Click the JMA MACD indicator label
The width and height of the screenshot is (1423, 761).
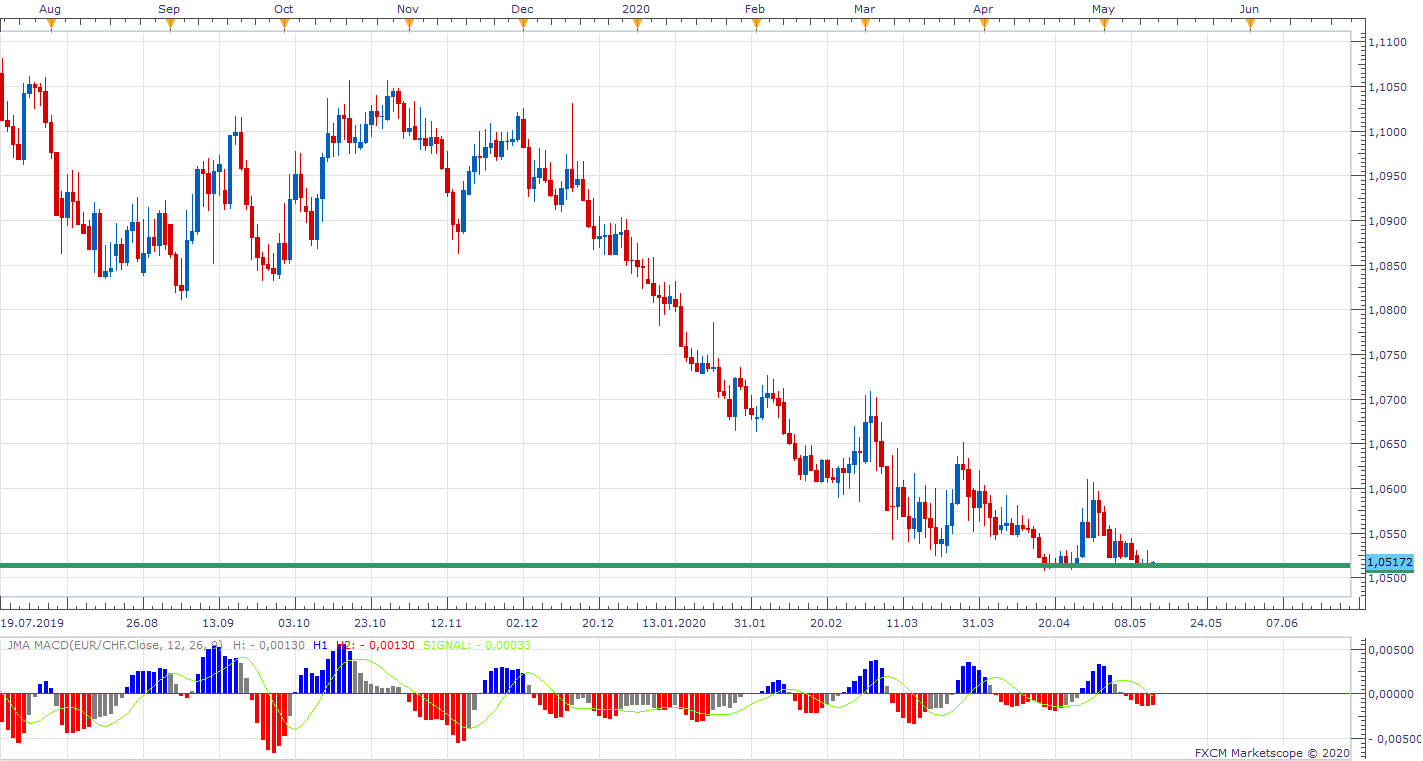[115, 645]
